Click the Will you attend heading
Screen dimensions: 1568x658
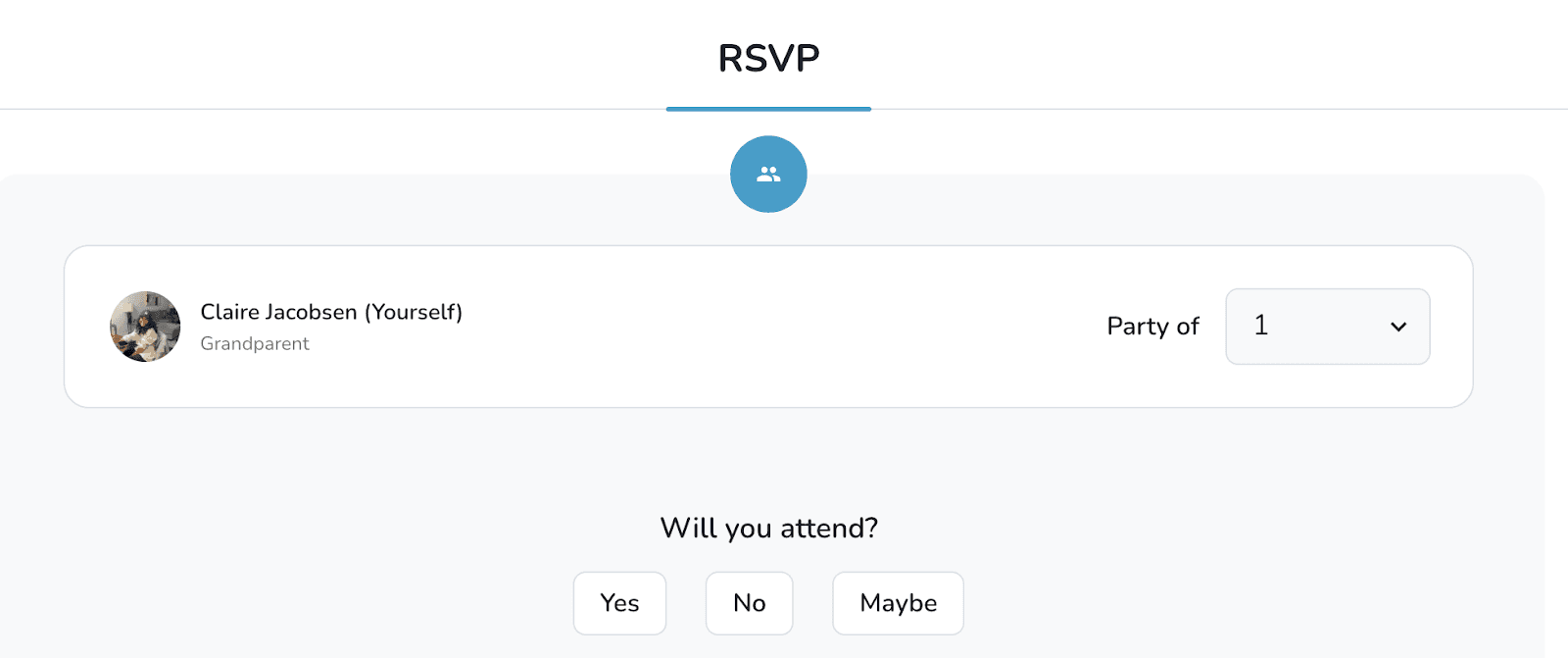tap(768, 528)
